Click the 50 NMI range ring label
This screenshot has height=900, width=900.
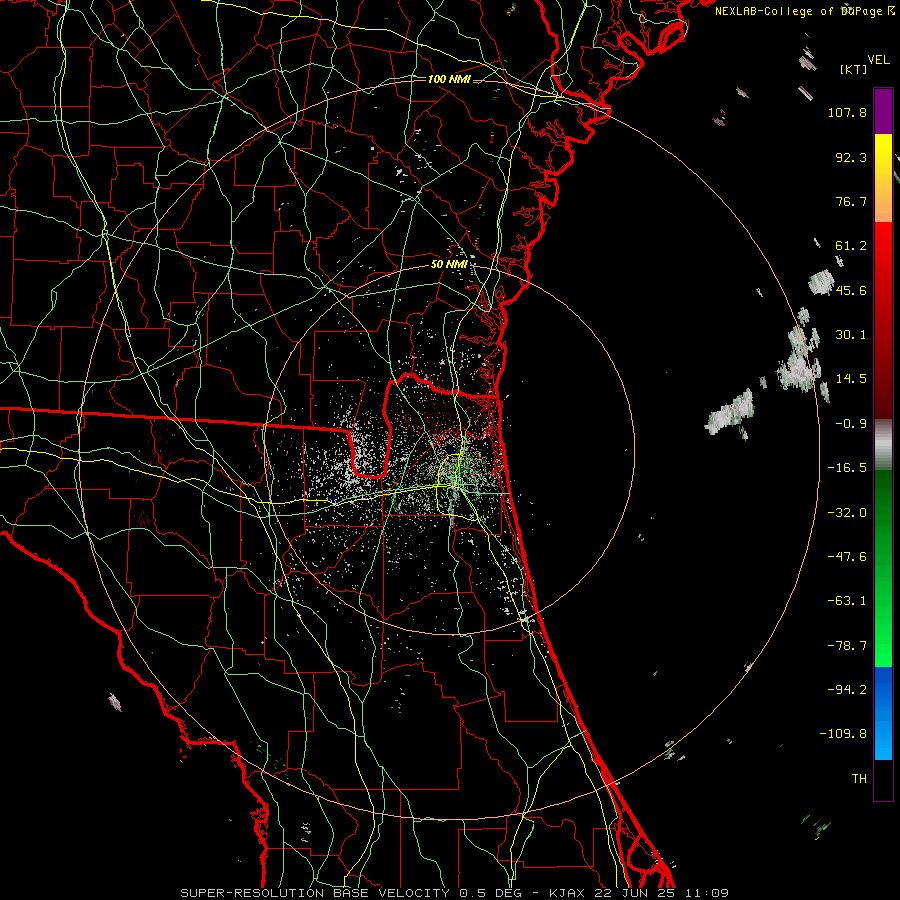tap(449, 264)
